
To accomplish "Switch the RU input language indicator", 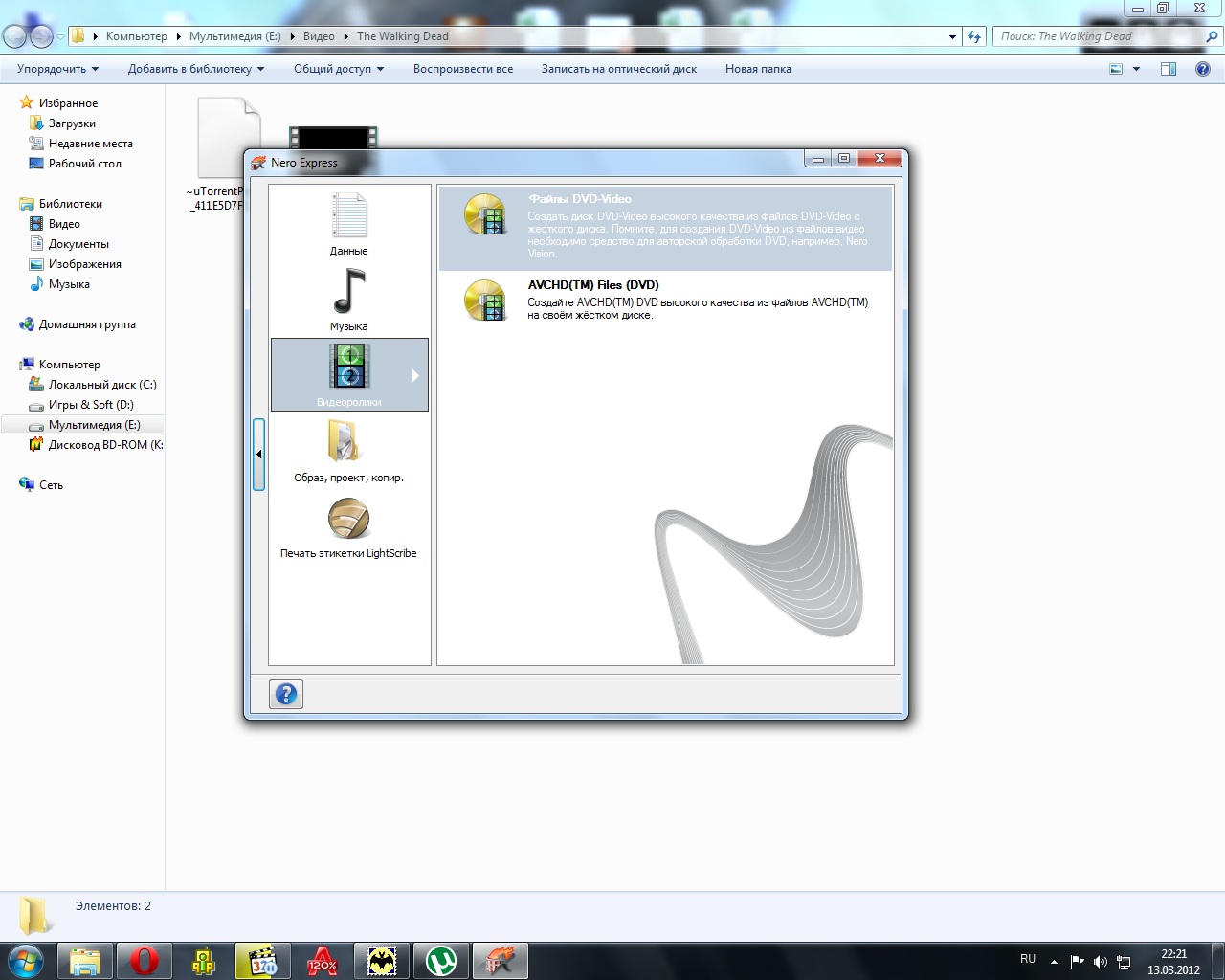I will pos(1028,959).
